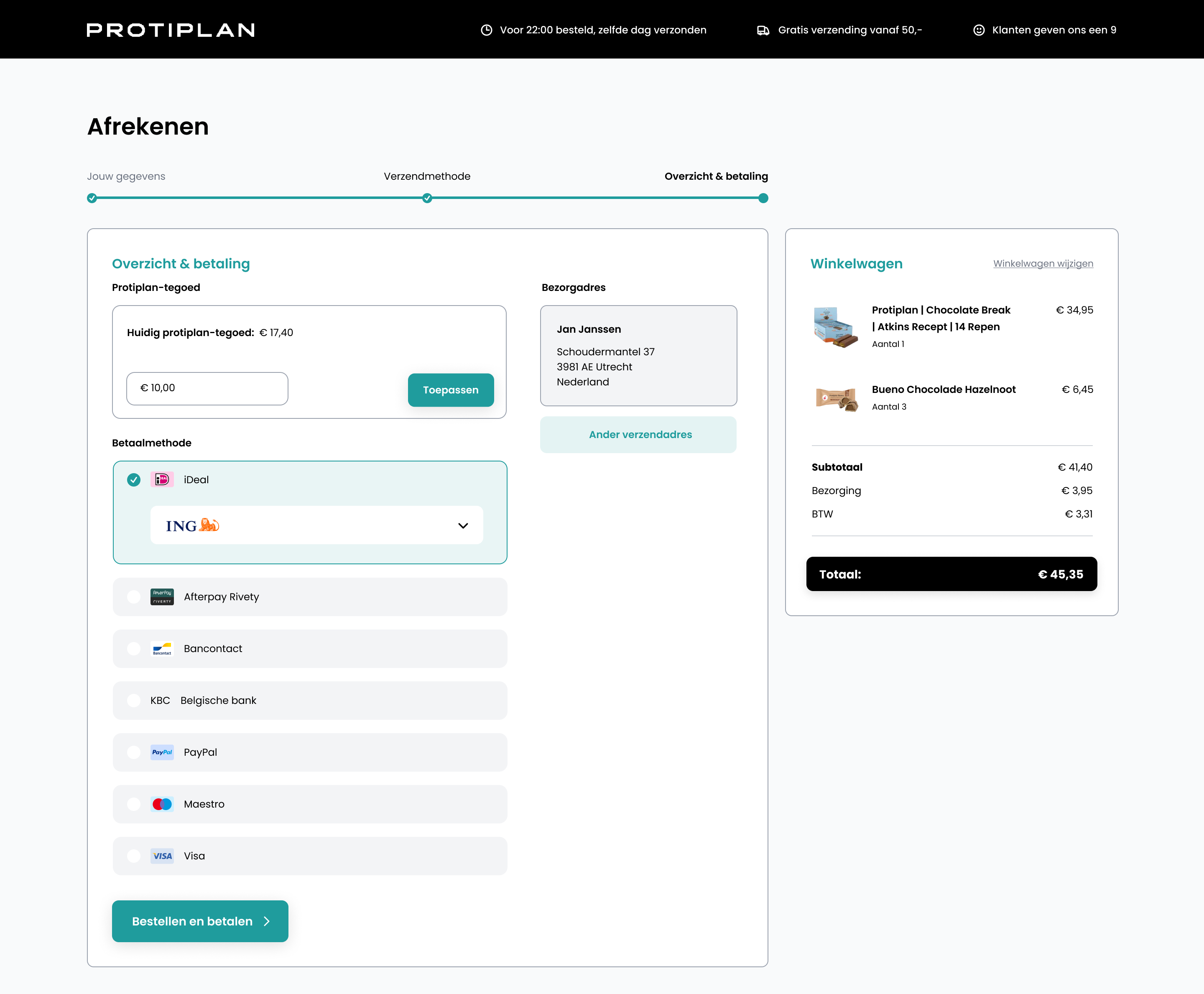The height and width of the screenshot is (994, 1204).
Task: Click the Maestro card icon
Action: (x=162, y=804)
